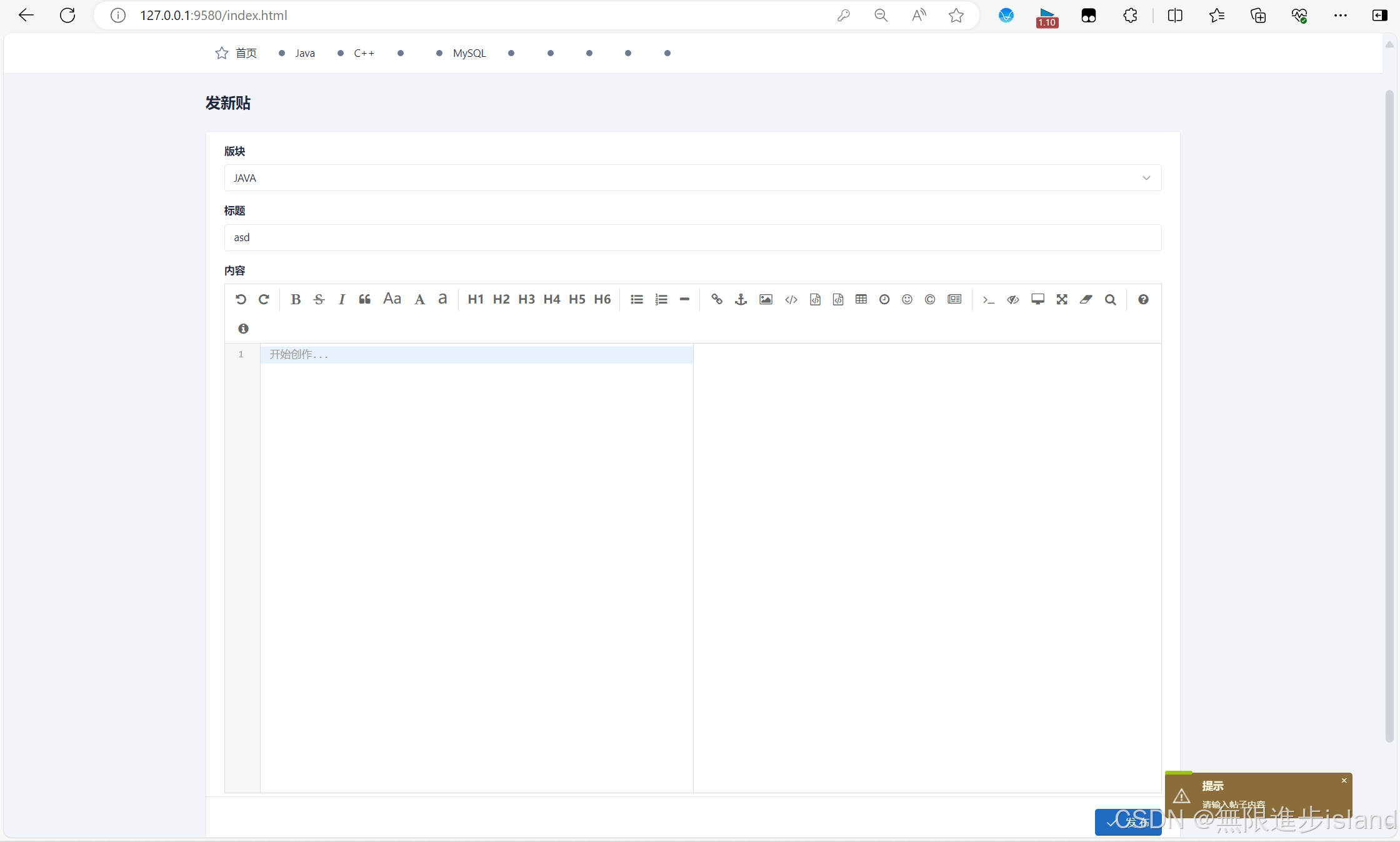The height and width of the screenshot is (842, 1400).
Task: Insert H2 heading
Action: [x=501, y=299]
